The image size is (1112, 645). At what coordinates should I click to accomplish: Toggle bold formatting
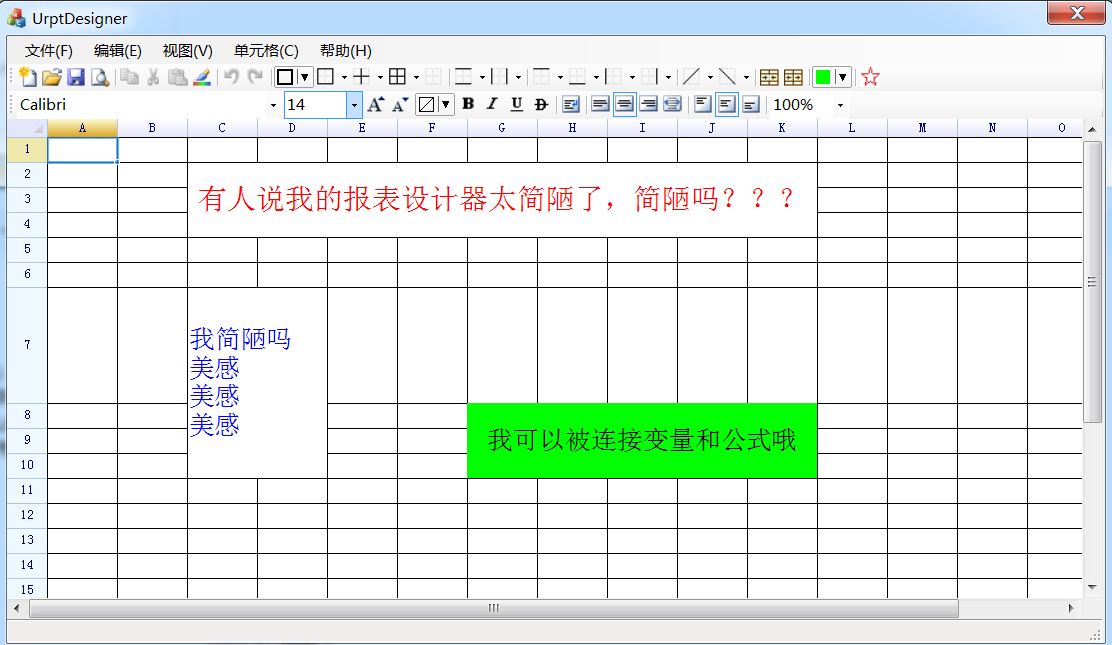[468, 104]
